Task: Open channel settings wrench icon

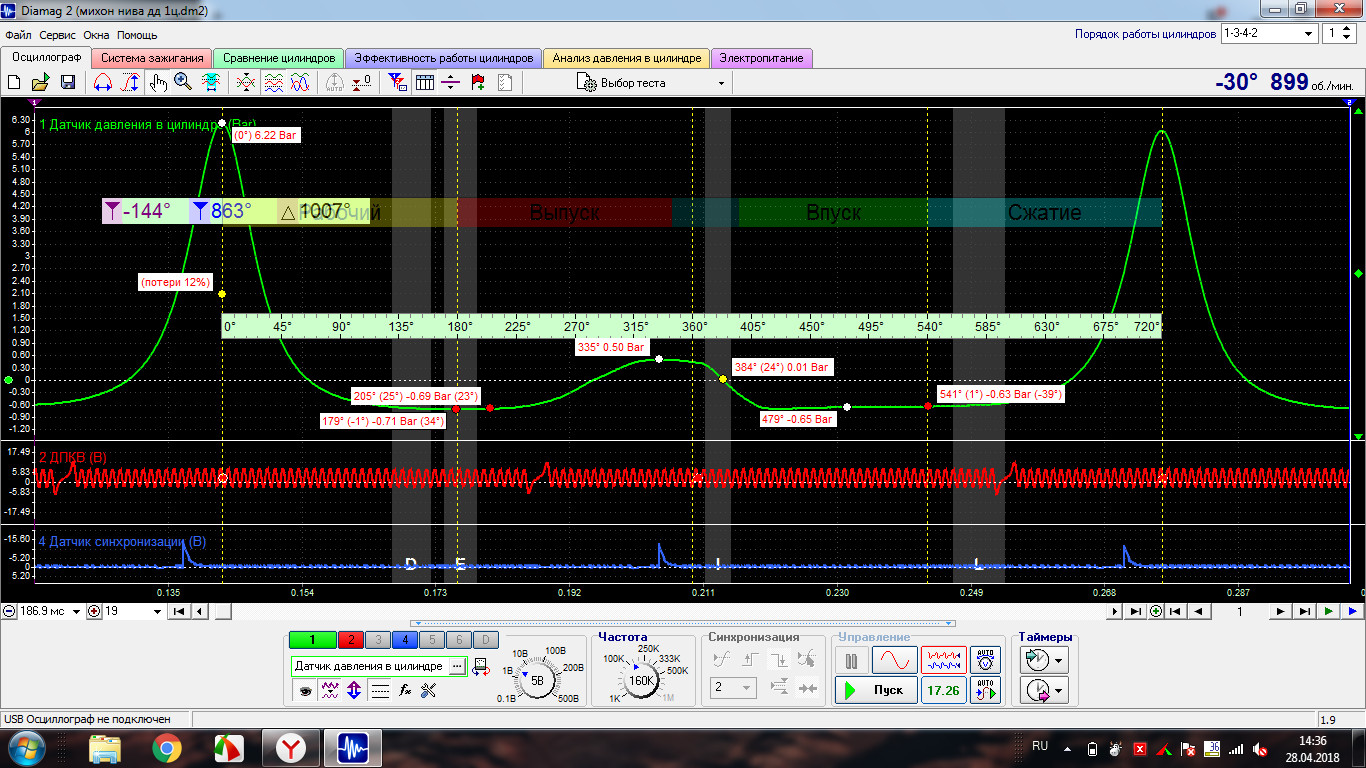Action: 429,690
